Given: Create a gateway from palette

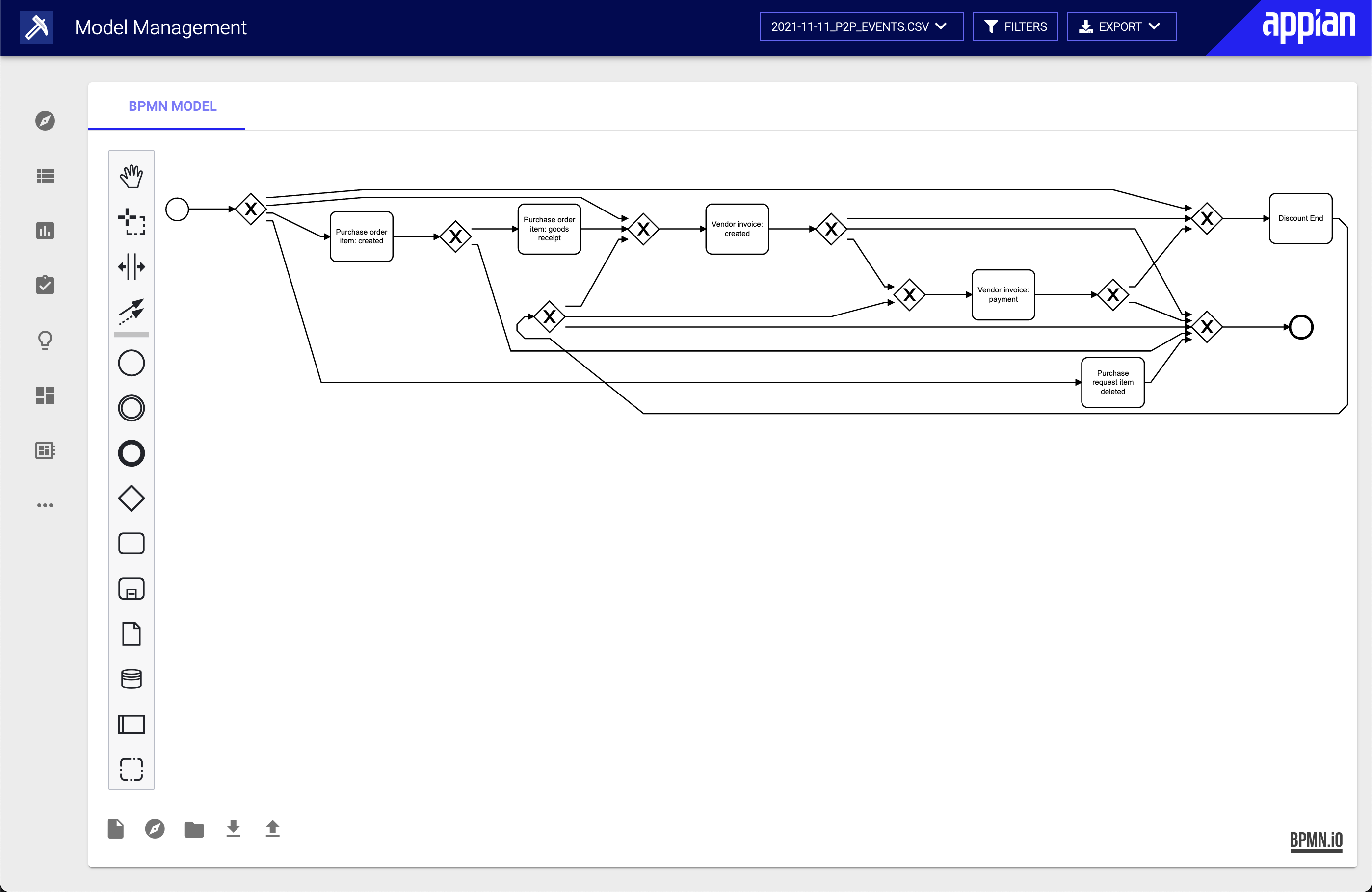Looking at the screenshot, I should (132, 498).
